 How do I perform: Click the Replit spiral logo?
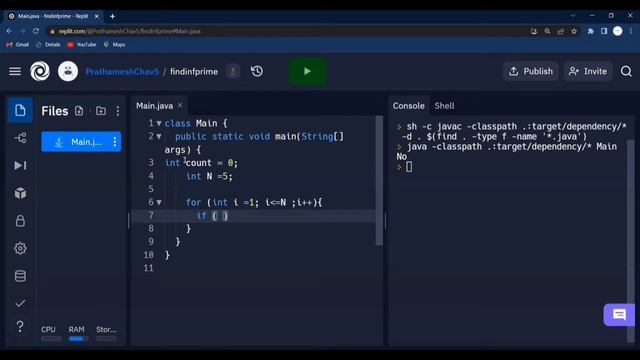[x=40, y=71]
